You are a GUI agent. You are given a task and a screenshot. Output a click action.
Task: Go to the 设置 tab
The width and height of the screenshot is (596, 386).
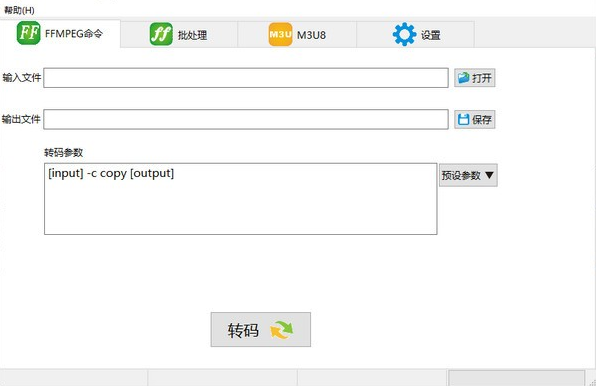[x=415, y=35]
